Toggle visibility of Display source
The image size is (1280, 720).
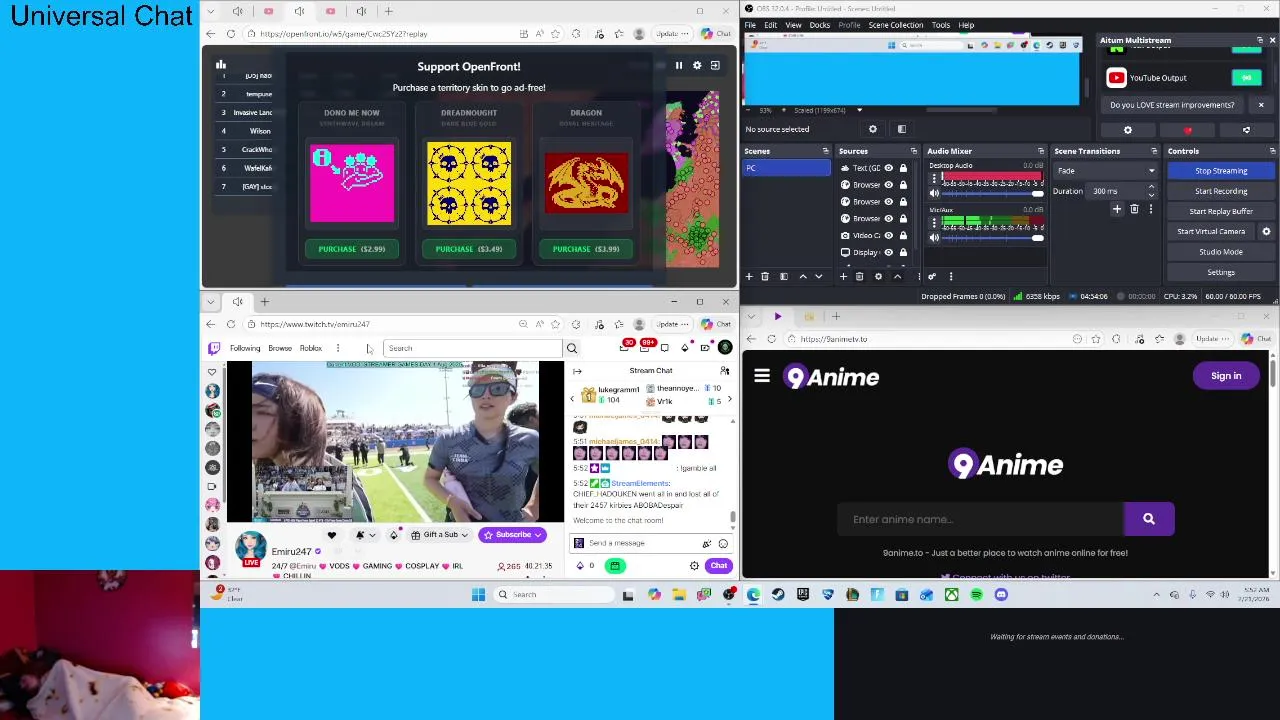pyautogui.click(x=888, y=252)
